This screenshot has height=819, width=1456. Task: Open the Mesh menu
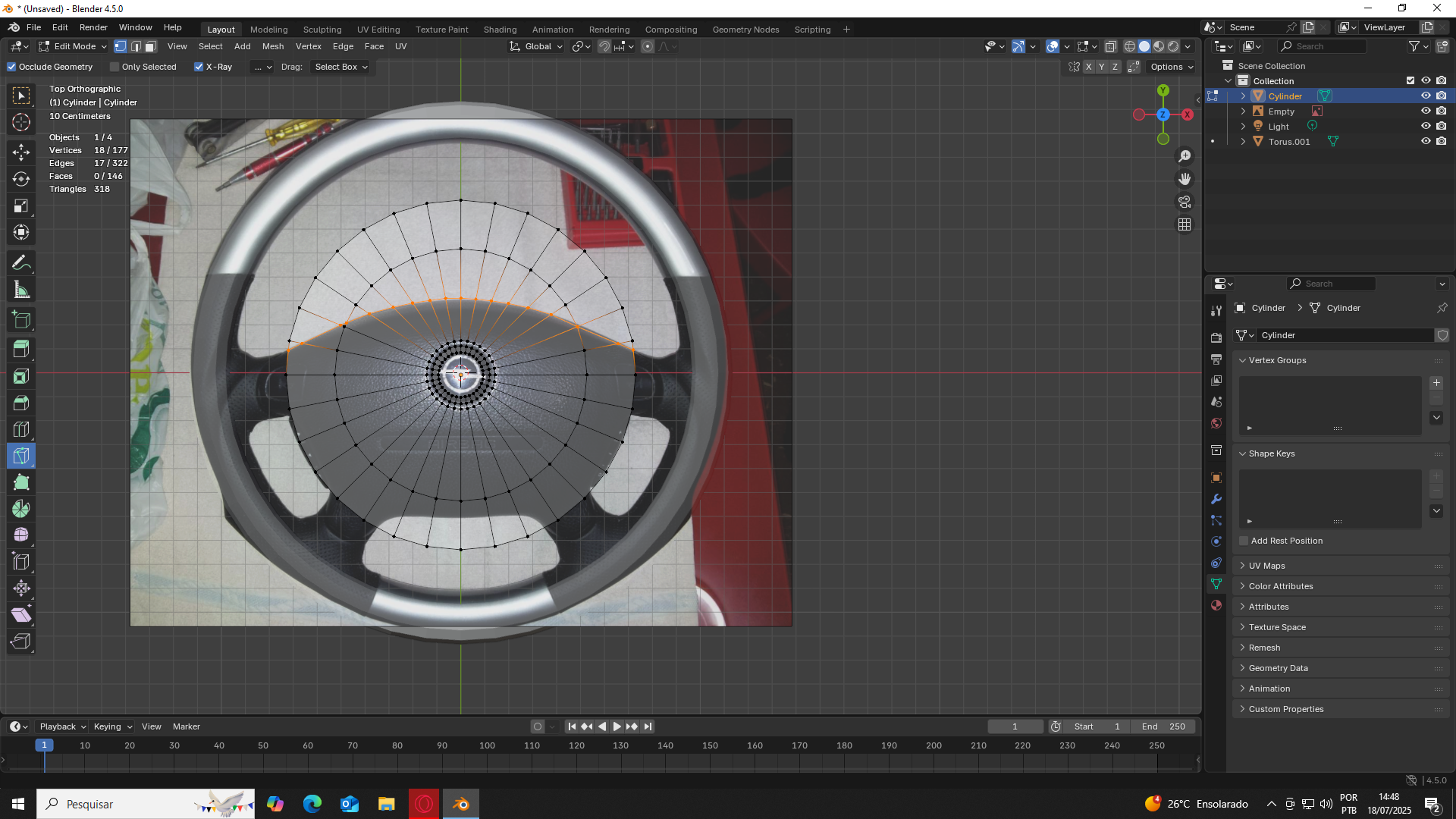click(x=272, y=47)
